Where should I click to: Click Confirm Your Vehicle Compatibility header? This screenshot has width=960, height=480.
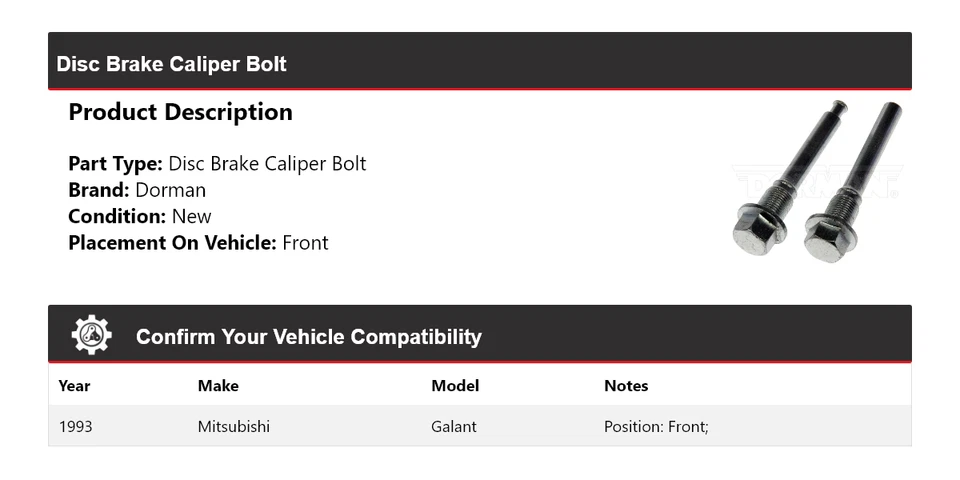pyautogui.click(x=308, y=337)
